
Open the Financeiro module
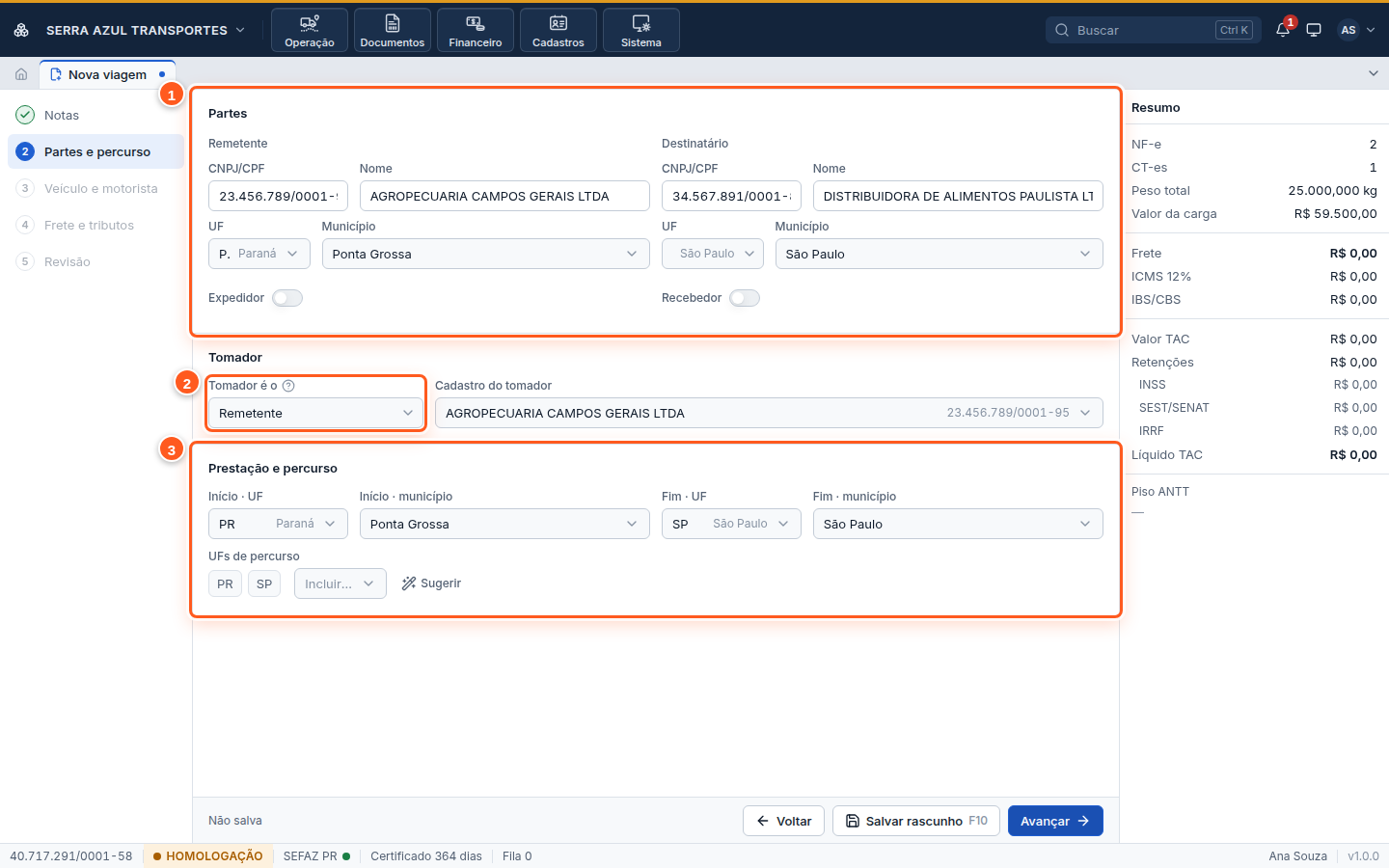click(476, 30)
